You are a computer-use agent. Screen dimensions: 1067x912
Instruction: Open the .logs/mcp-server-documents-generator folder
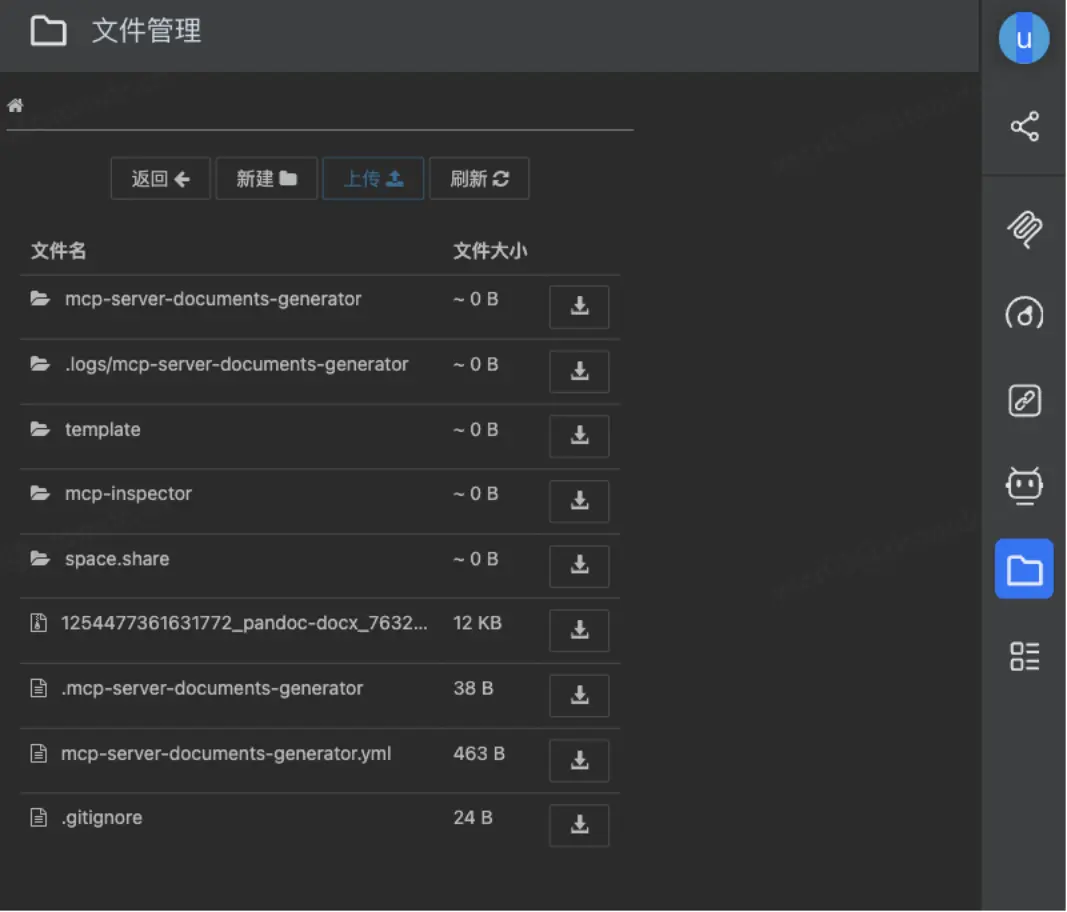(x=237, y=364)
